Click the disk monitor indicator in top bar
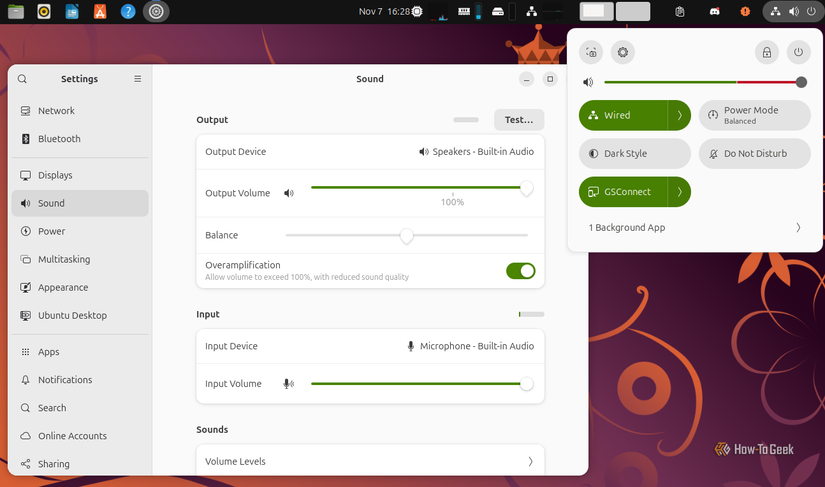This screenshot has height=487, width=825. [x=498, y=12]
